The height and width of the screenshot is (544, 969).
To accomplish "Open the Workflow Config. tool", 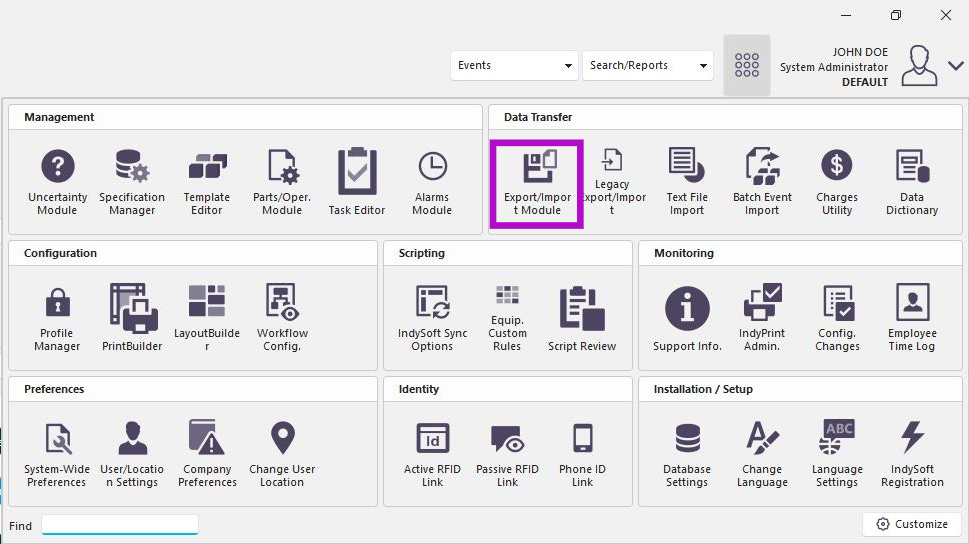I will 282,317.
